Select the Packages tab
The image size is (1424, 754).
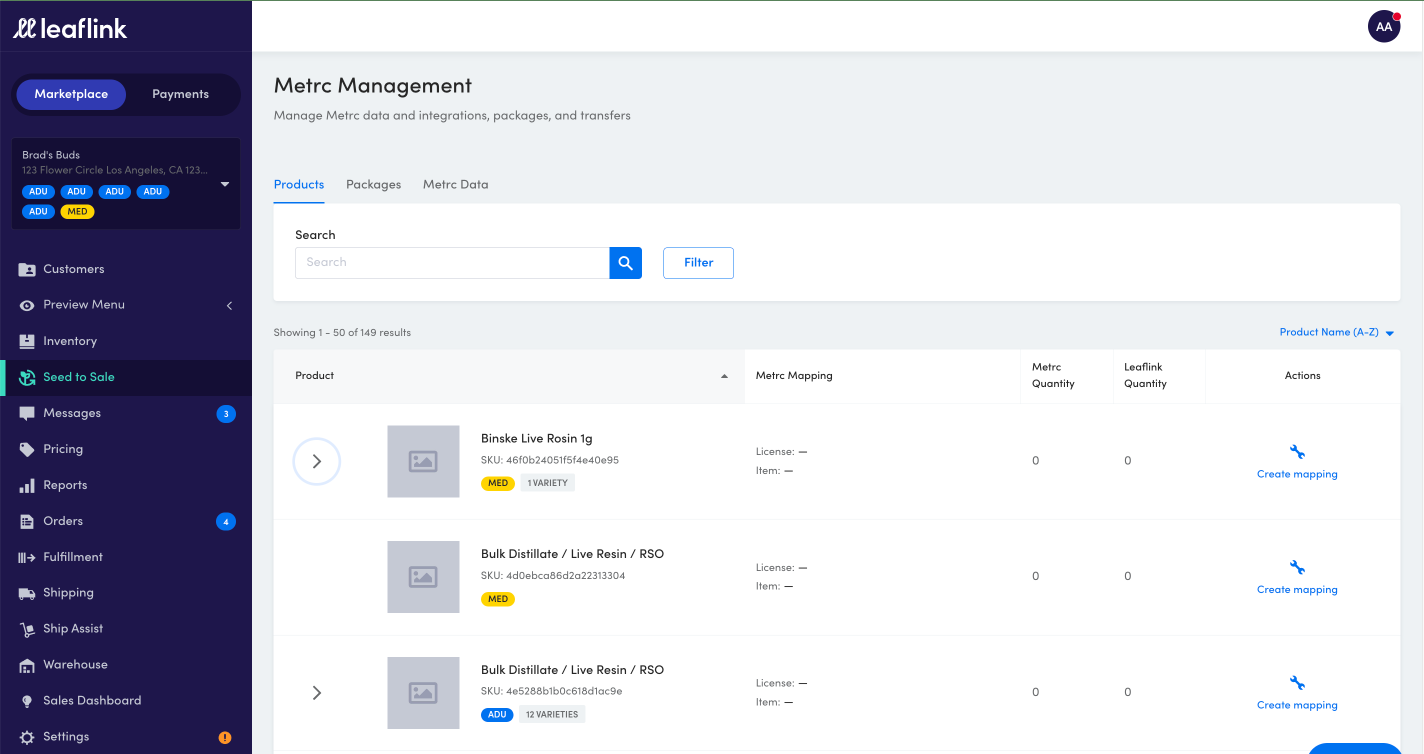coord(373,184)
